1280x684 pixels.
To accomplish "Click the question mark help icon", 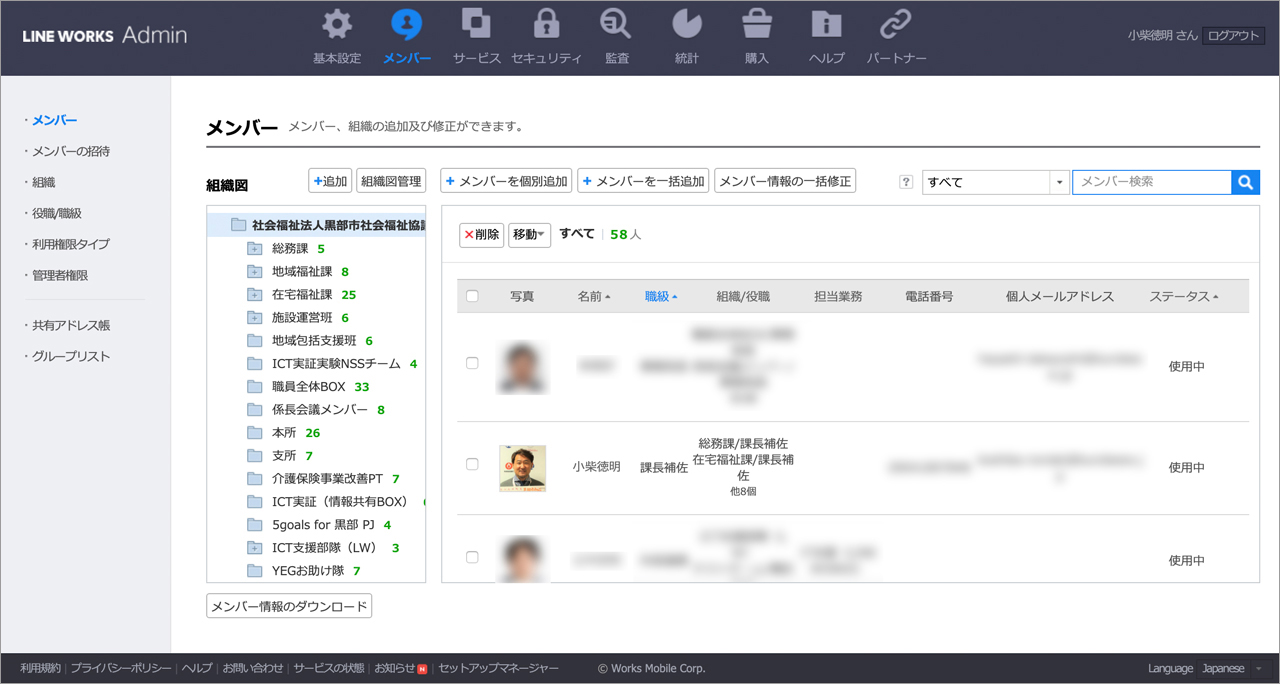I will tap(906, 182).
